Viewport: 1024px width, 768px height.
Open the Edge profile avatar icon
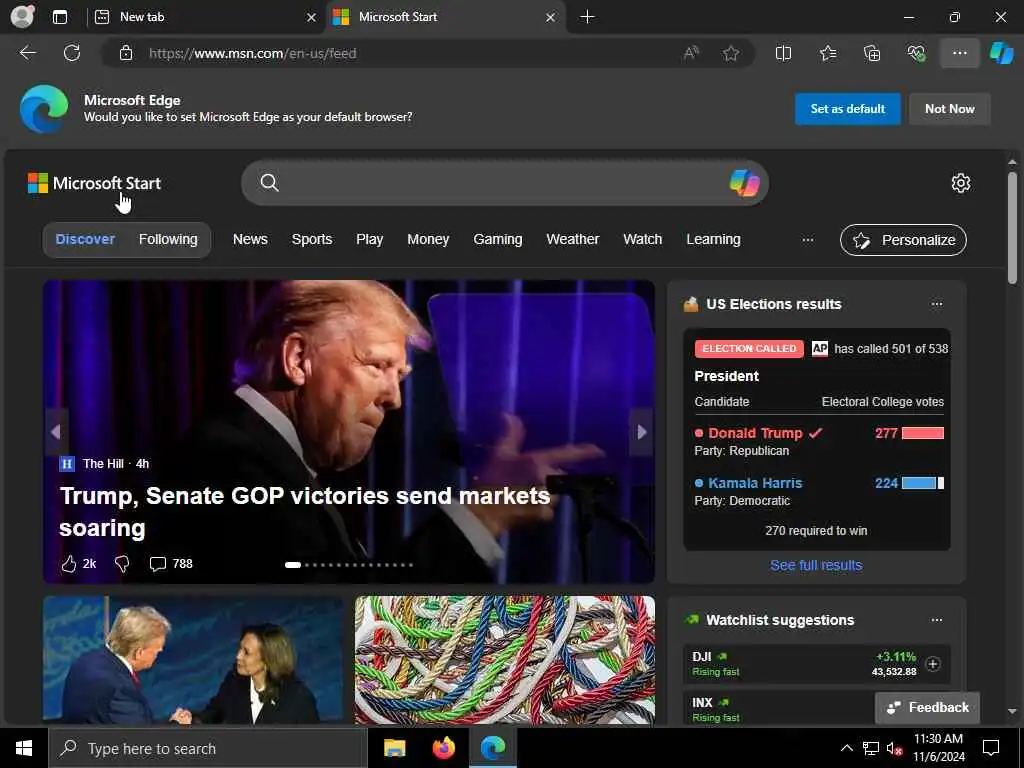22,17
